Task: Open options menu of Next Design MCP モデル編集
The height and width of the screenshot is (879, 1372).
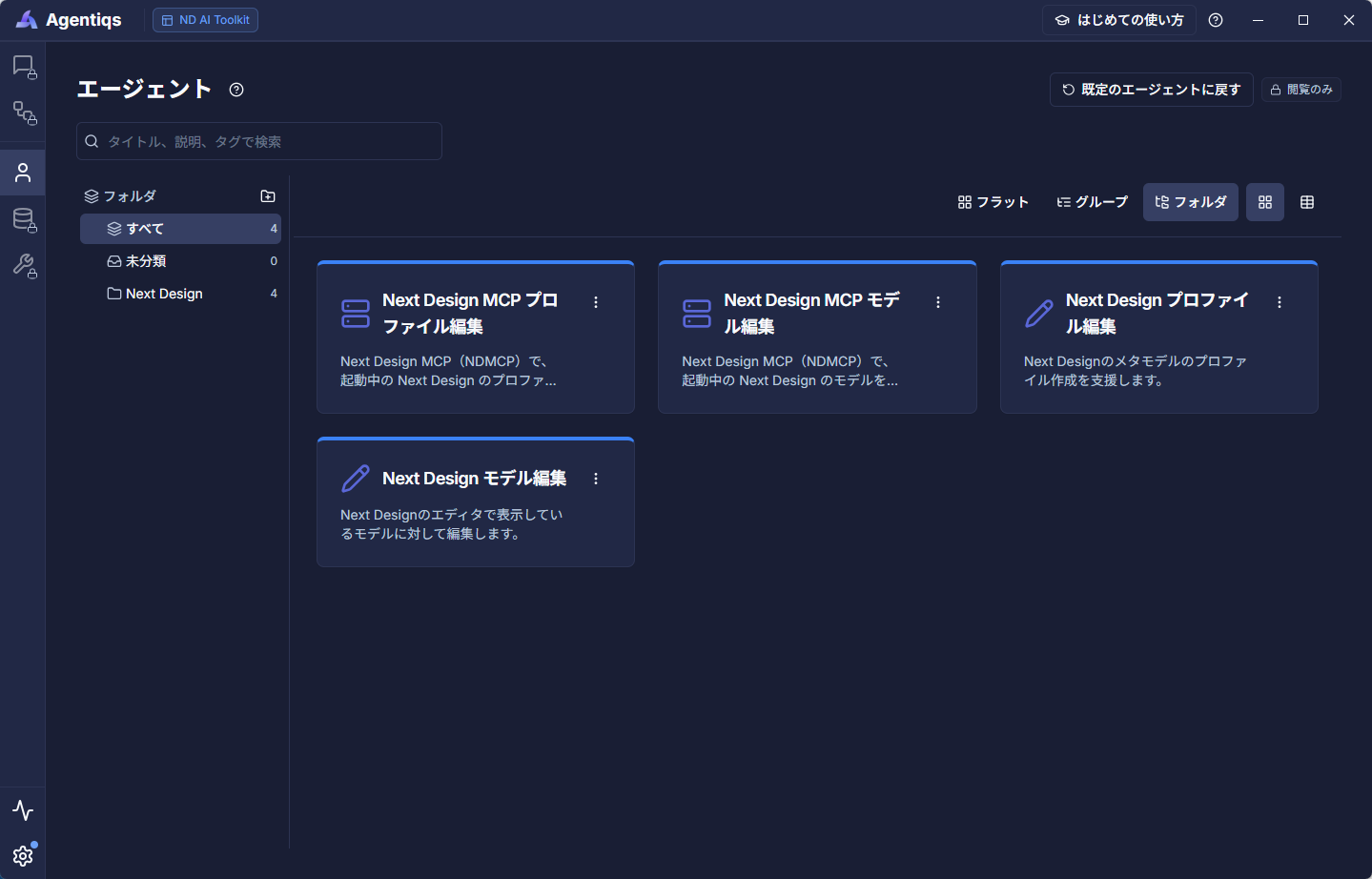Action: click(x=938, y=302)
